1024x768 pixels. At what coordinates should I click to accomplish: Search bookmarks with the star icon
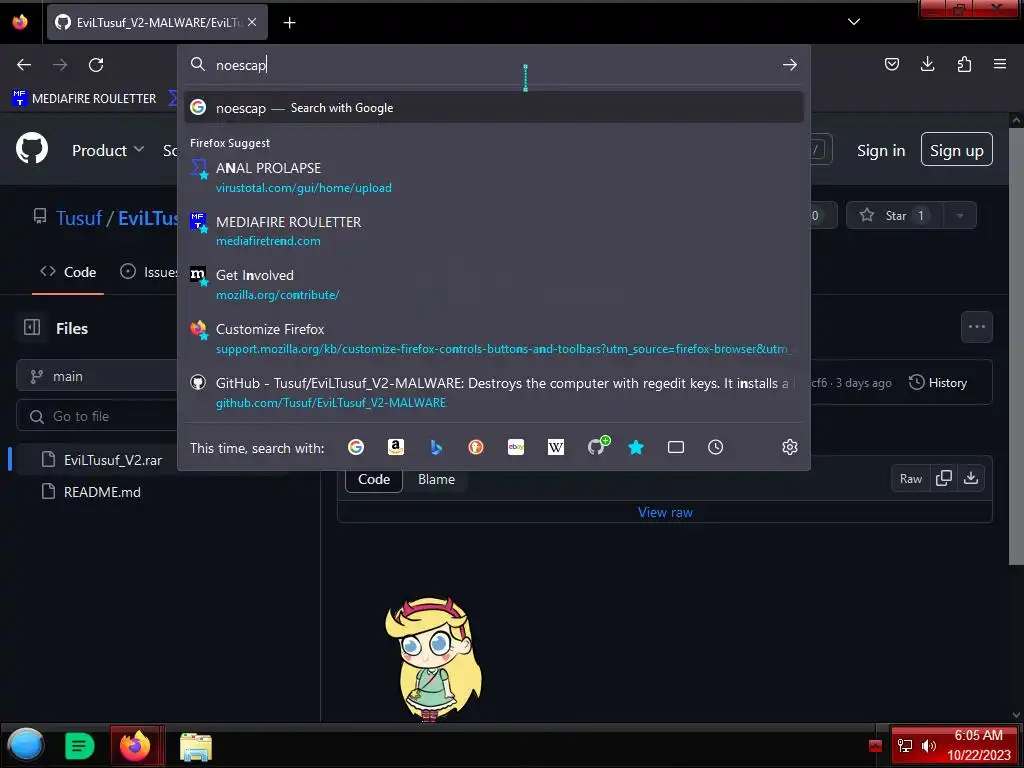[636, 447]
